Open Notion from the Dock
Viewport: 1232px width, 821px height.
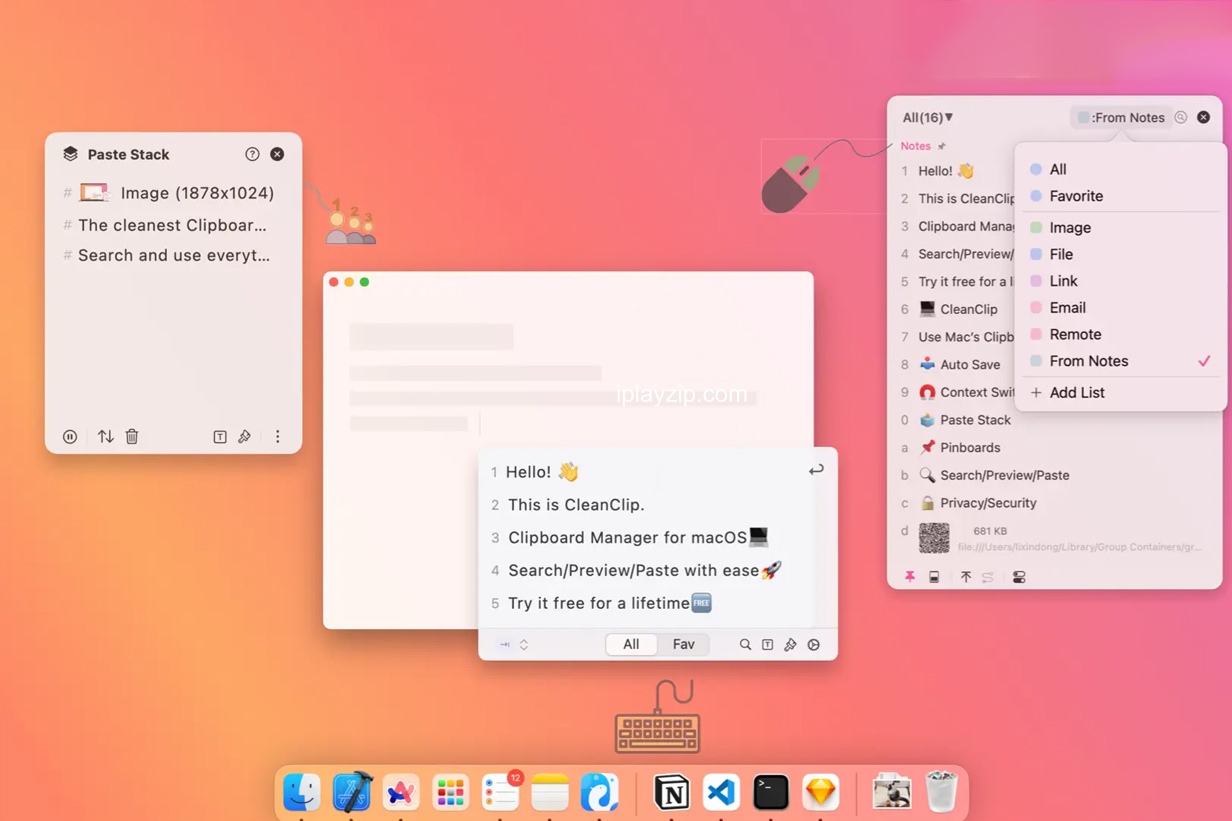[671, 792]
